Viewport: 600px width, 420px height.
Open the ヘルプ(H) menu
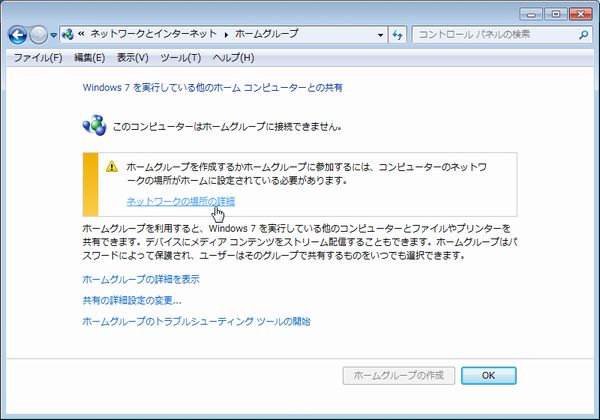click(x=233, y=58)
